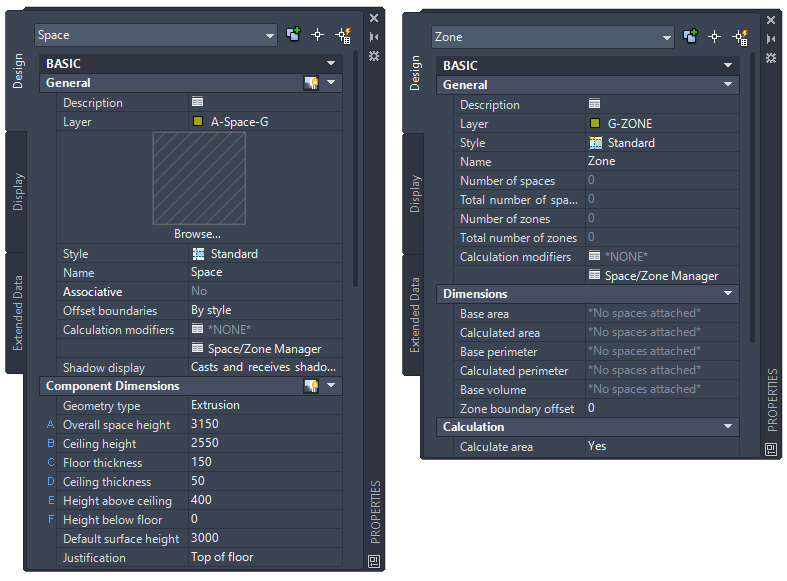Edit Overall space height value 3150

(x=266, y=424)
